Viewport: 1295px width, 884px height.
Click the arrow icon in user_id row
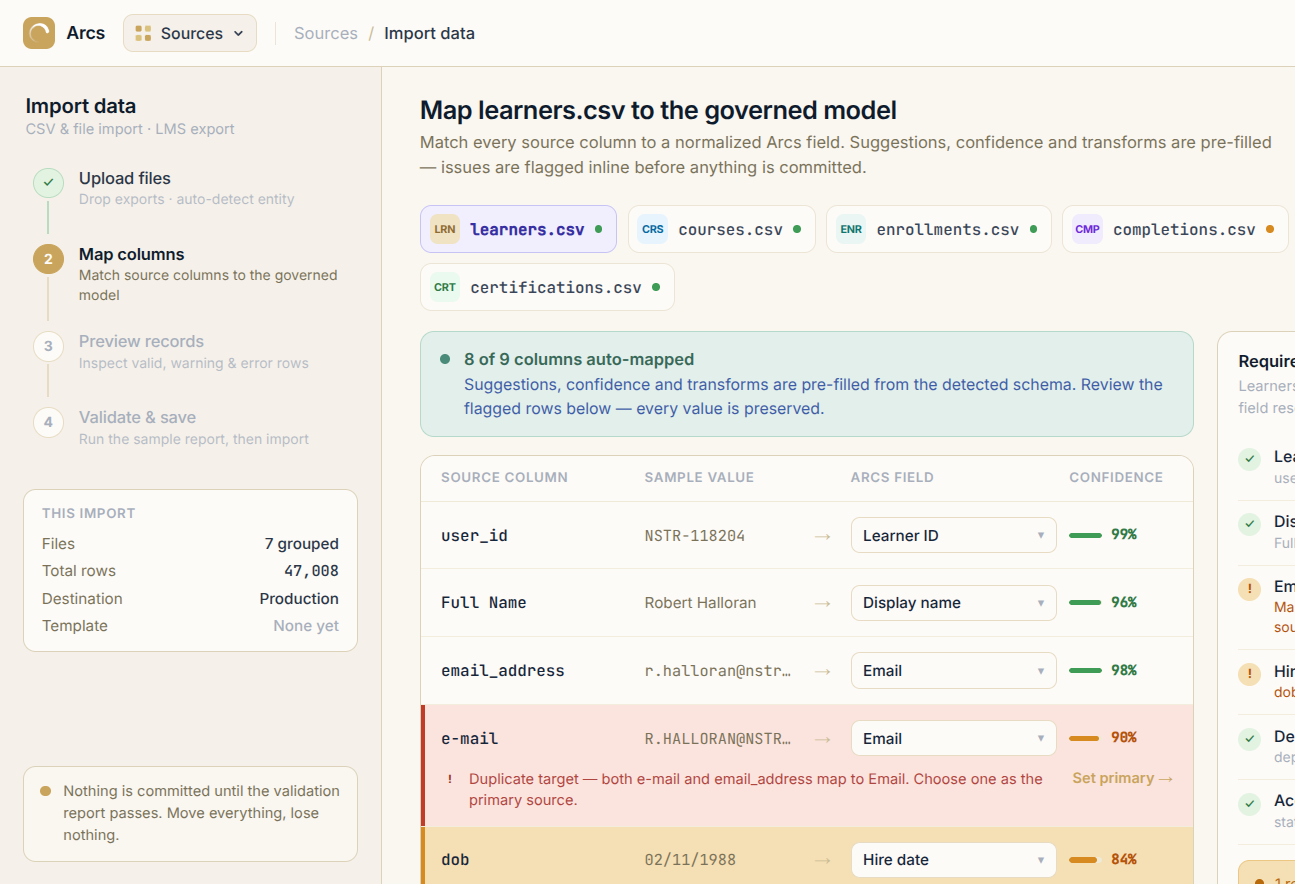point(822,536)
